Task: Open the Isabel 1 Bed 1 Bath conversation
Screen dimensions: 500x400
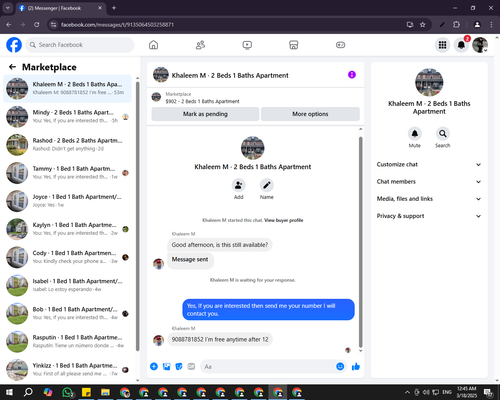Action: pos(67,285)
